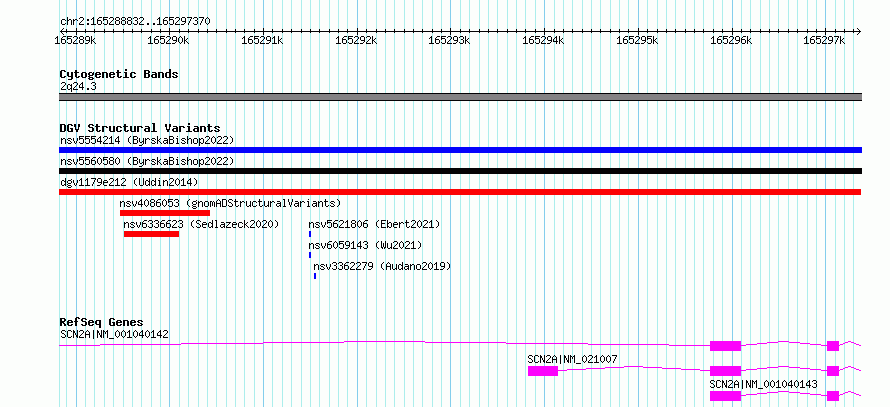Click the 165290k ruler label
The width and height of the screenshot is (890, 407).
(169, 40)
